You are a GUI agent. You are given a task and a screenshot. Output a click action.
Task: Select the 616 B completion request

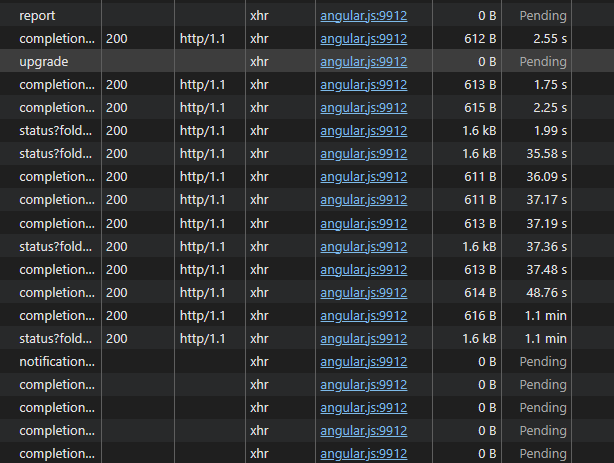click(x=57, y=315)
